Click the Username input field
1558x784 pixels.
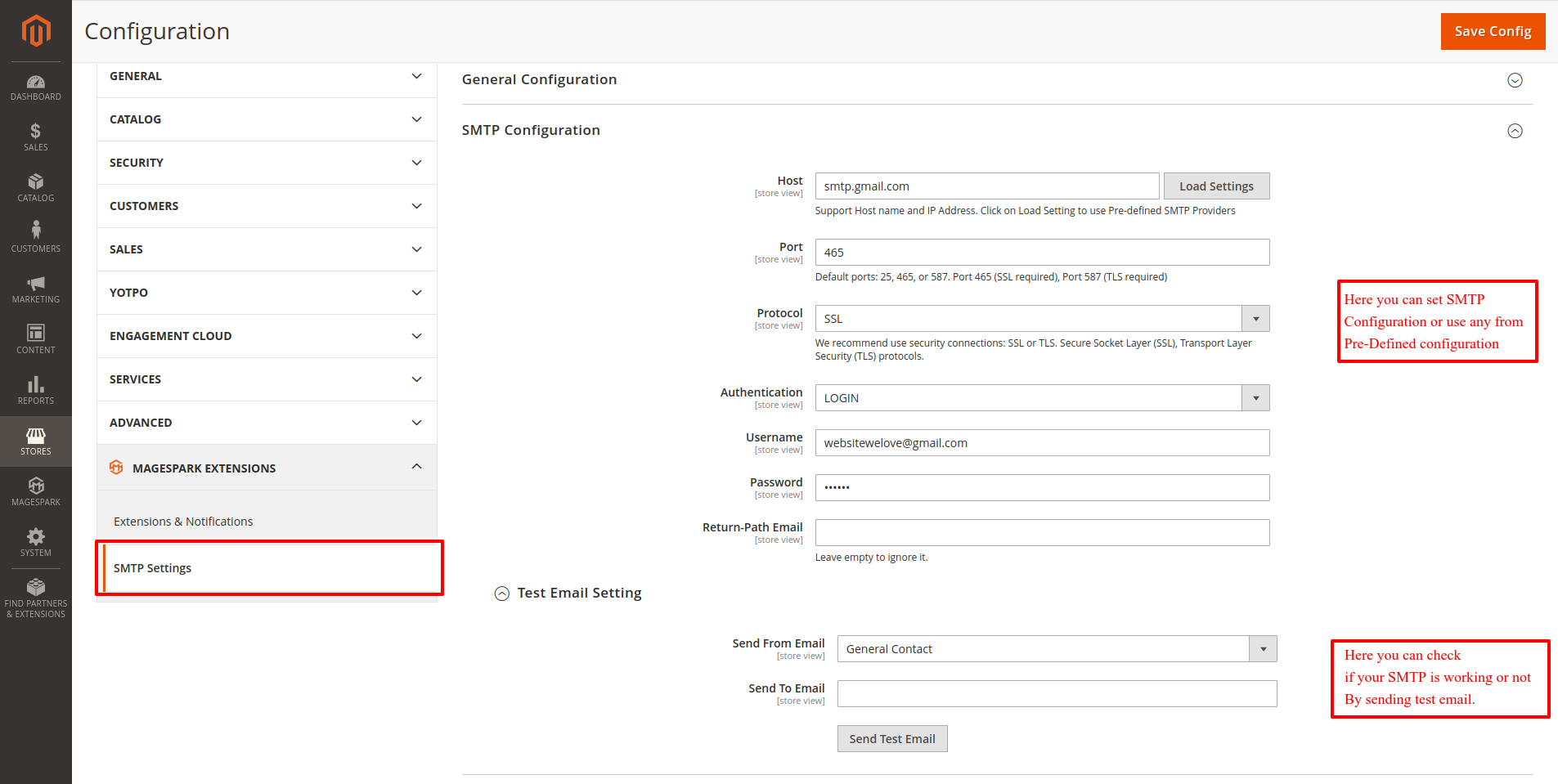(1042, 443)
